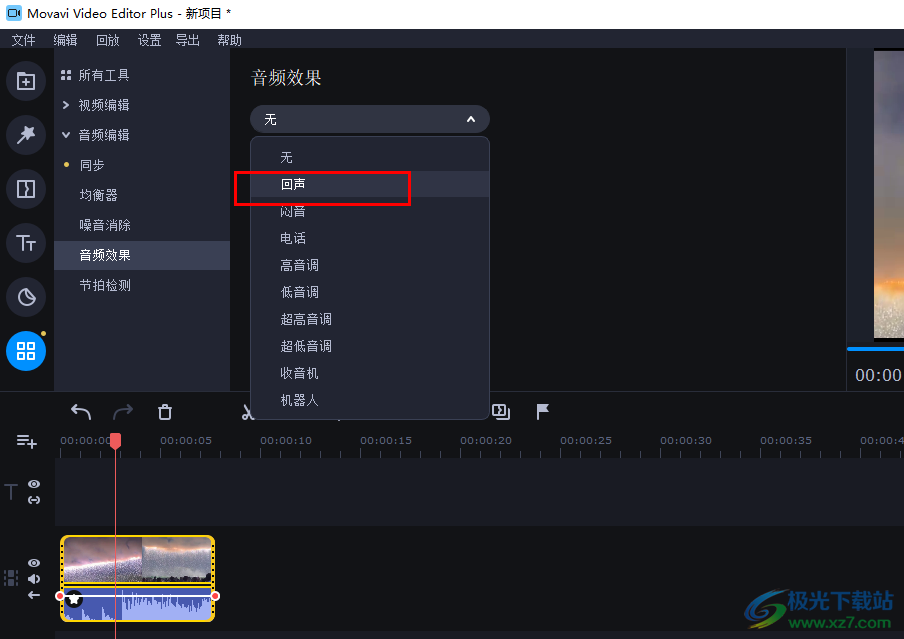Mute the video track speaker icon
Viewport: 904px width, 639px height.
(x=34, y=579)
